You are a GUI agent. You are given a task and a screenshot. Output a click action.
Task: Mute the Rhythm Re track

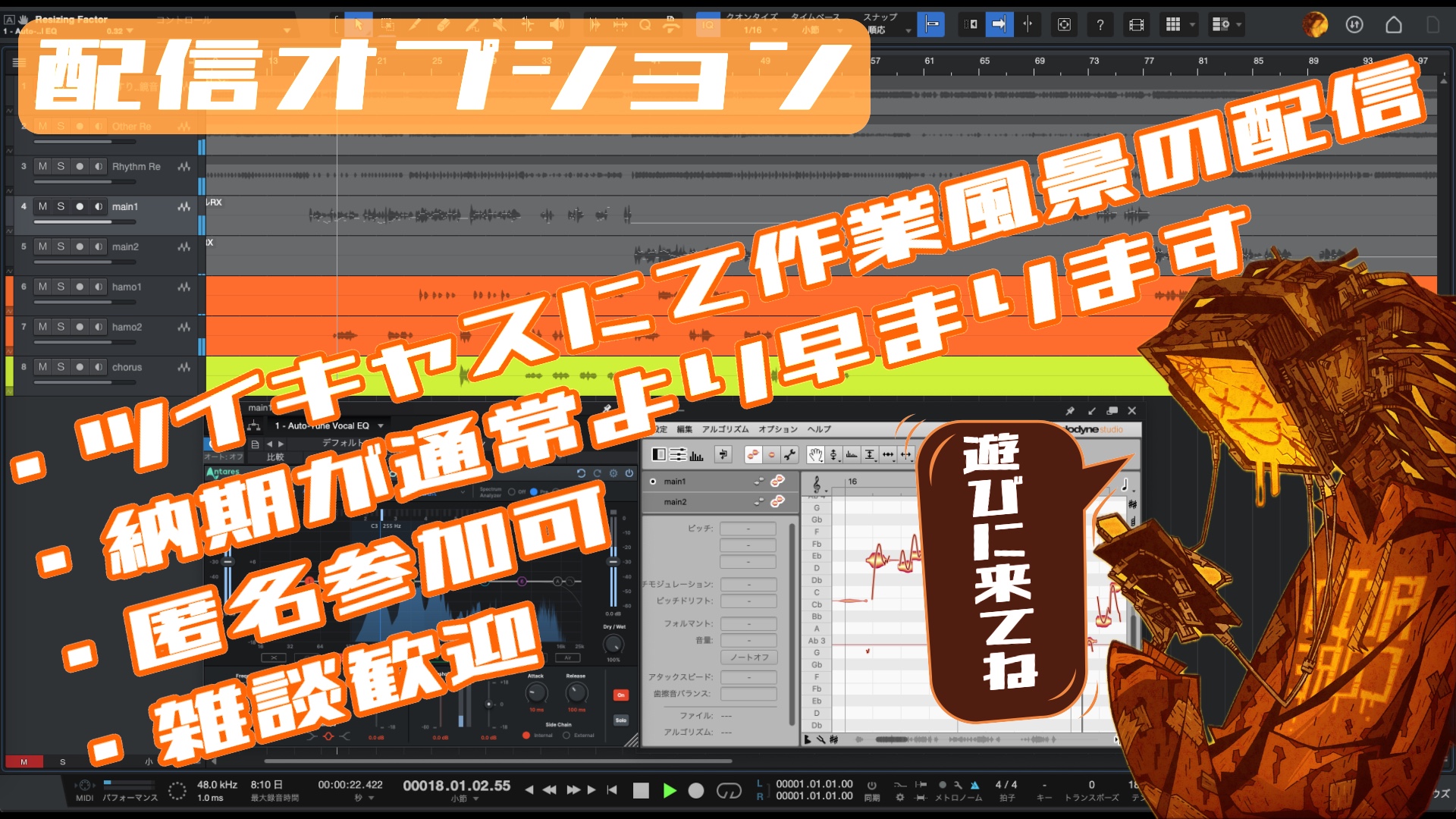coord(42,166)
